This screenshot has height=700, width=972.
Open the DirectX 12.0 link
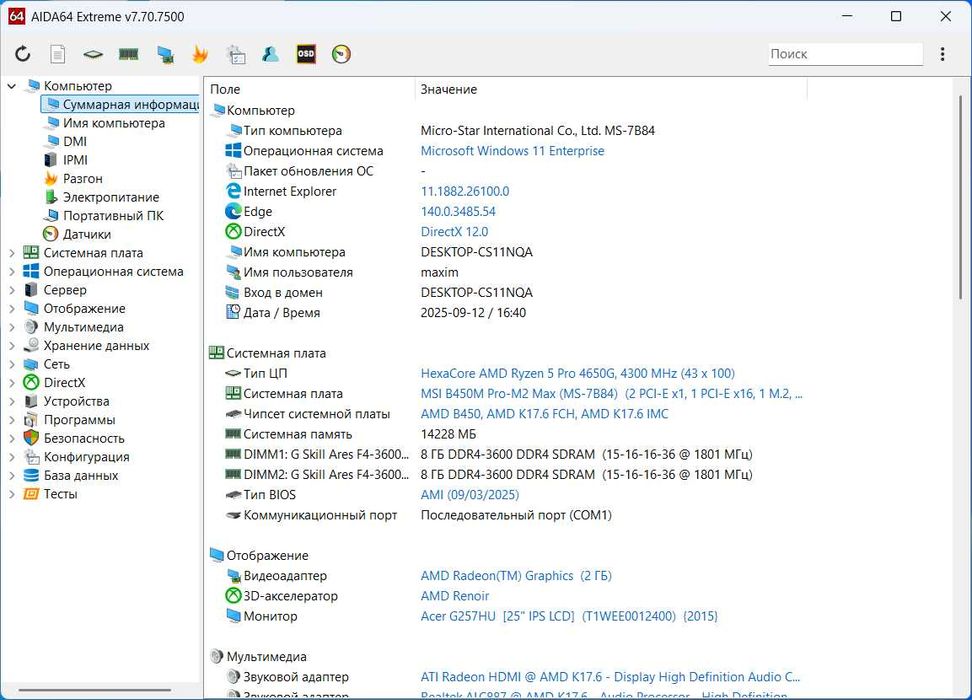pos(454,232)
